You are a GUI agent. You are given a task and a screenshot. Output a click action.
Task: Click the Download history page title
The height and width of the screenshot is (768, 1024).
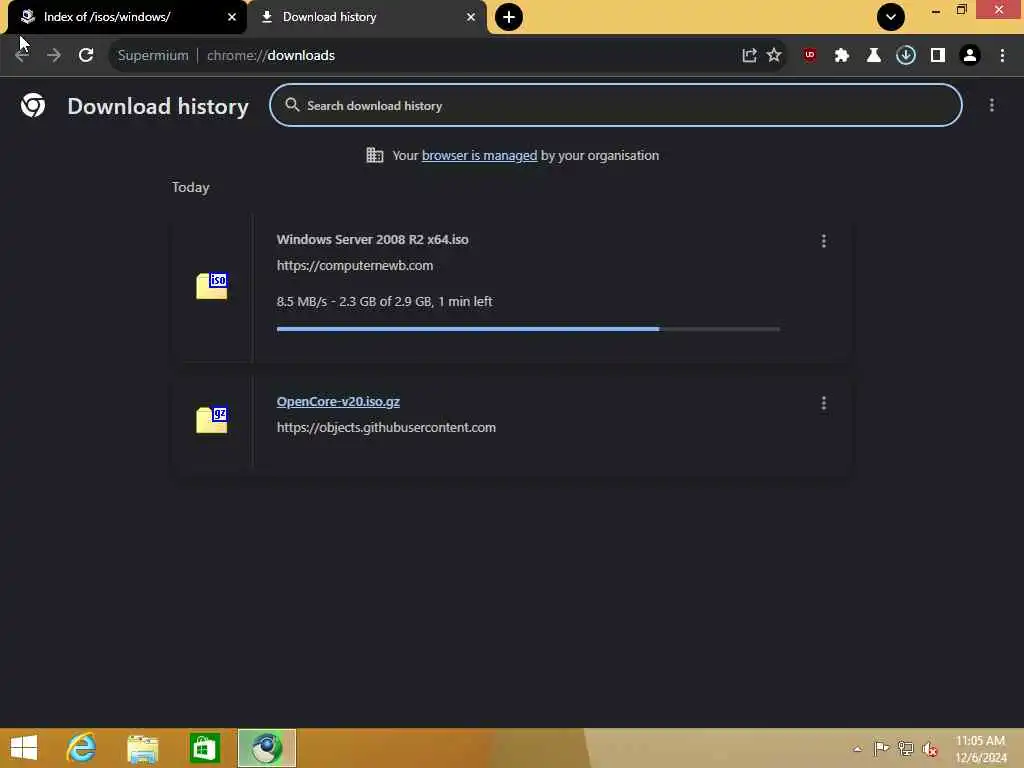[158, 106]
